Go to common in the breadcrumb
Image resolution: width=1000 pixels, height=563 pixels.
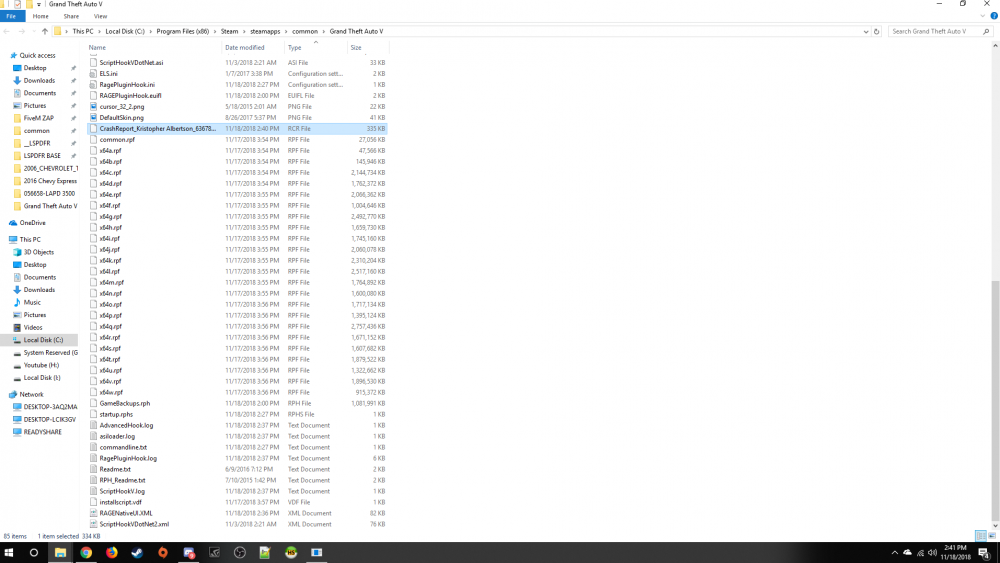click(x=305, y=31)
